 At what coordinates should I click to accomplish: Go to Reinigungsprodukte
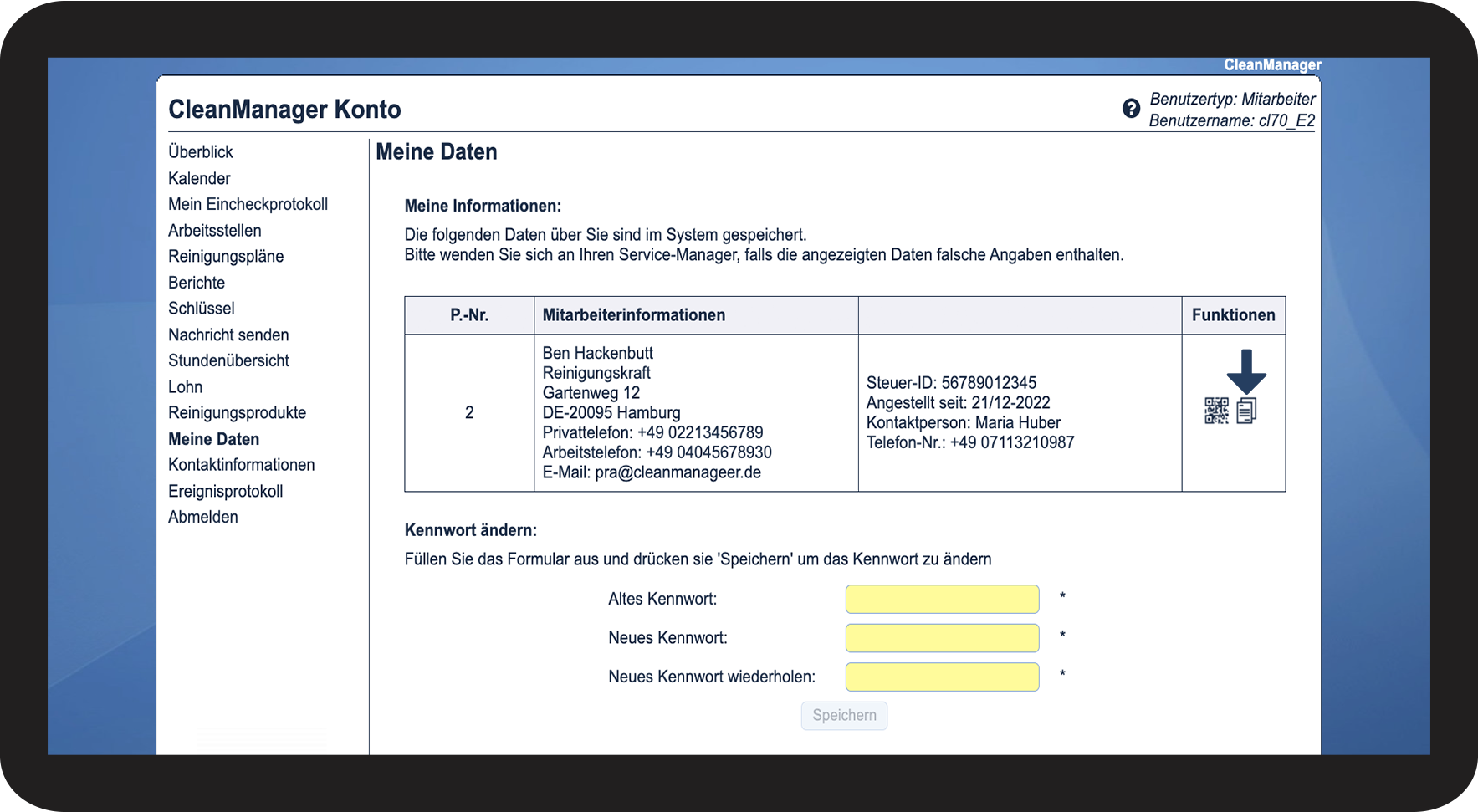point(238,413)
